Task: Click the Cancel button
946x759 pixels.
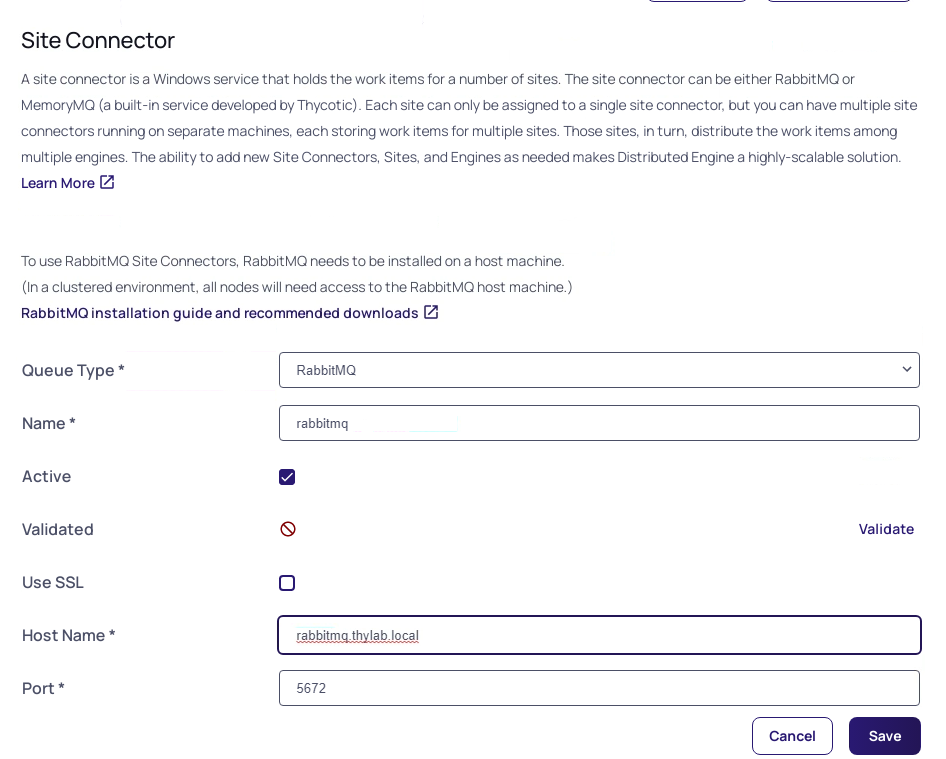Action: (x=792, y=735)
